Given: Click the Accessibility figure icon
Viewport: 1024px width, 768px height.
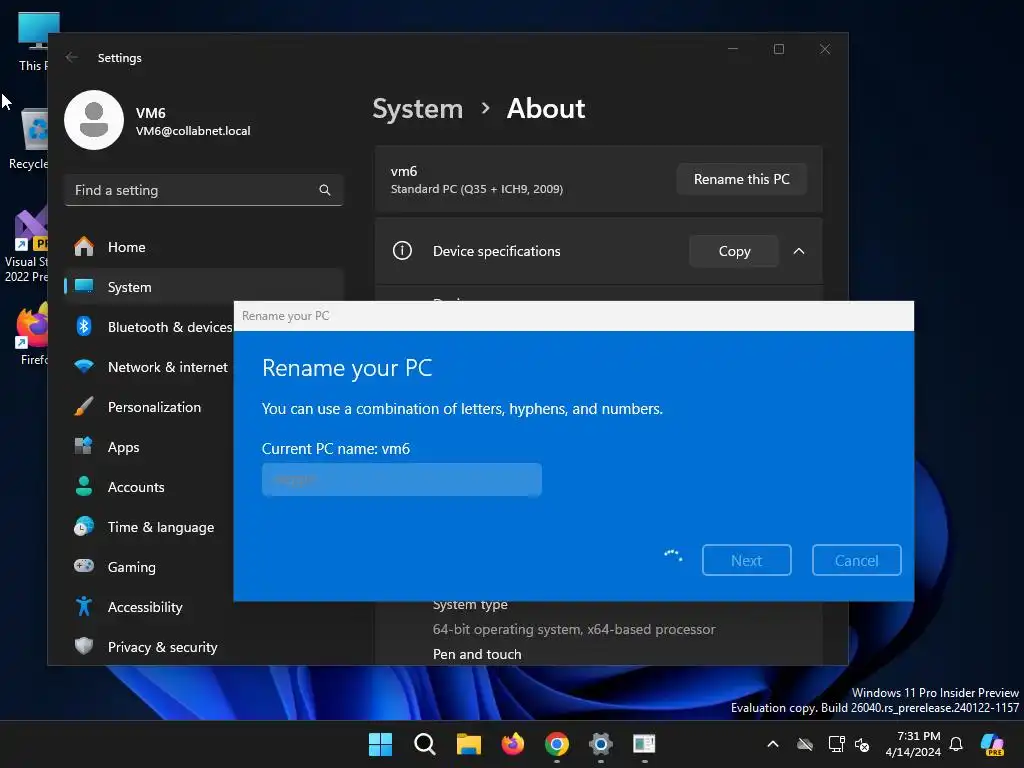Looking at the screenshot, I should [84, 607].
